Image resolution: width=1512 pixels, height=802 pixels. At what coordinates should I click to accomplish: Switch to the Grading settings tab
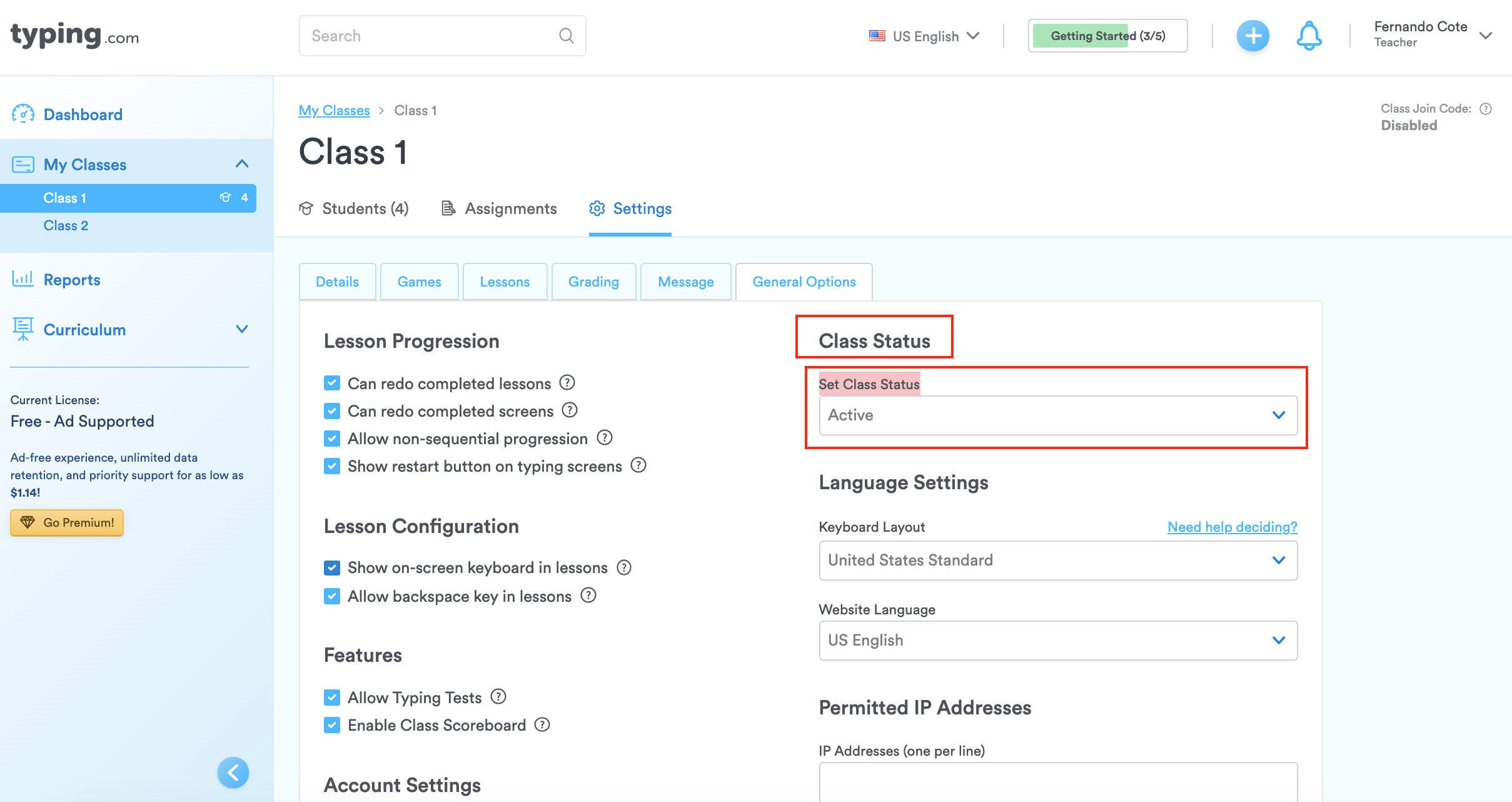593,282
